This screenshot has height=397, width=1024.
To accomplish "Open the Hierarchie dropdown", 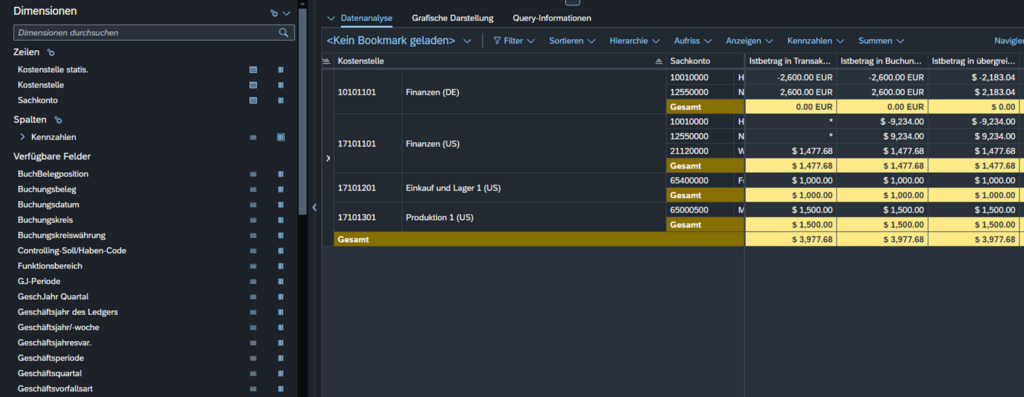I will [x=634, y=40].
